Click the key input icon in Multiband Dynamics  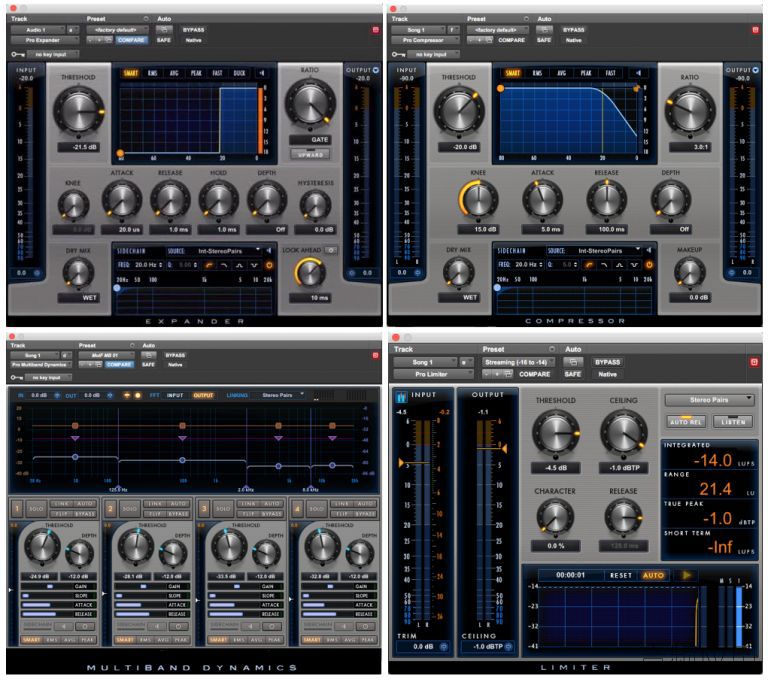[x=17, y=377]
